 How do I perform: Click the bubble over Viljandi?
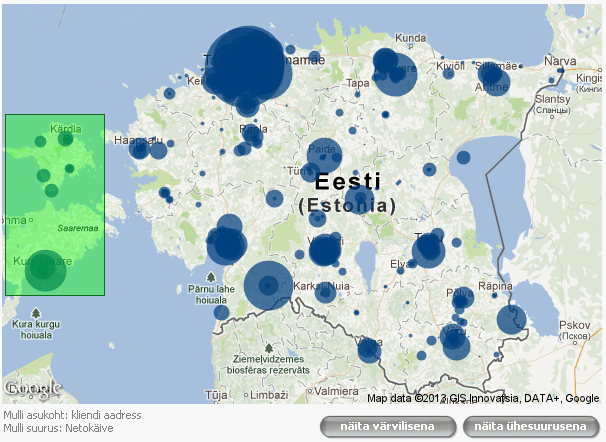[325, 249]
